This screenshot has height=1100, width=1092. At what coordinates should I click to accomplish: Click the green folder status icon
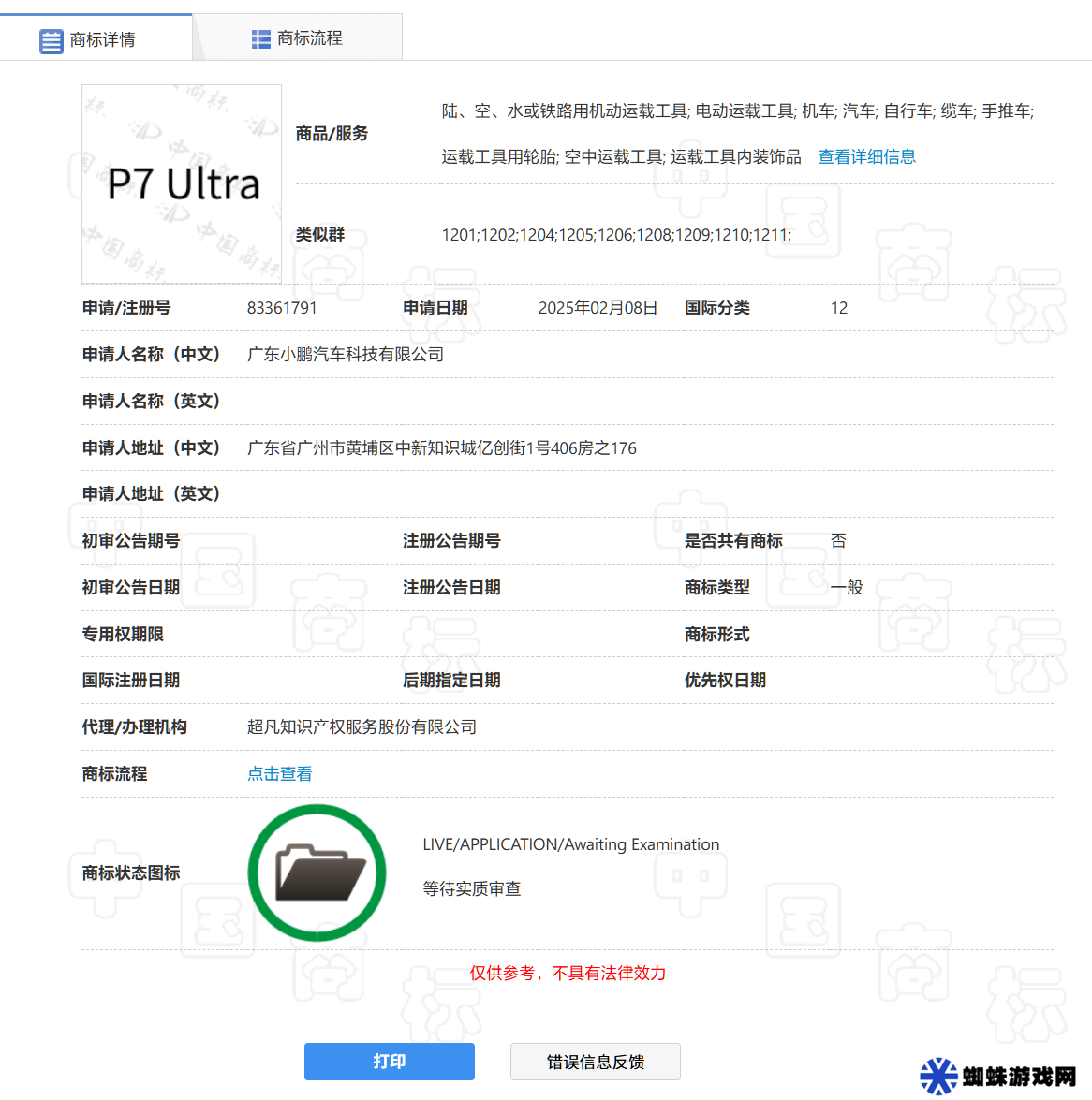click(x=317, y=873)
